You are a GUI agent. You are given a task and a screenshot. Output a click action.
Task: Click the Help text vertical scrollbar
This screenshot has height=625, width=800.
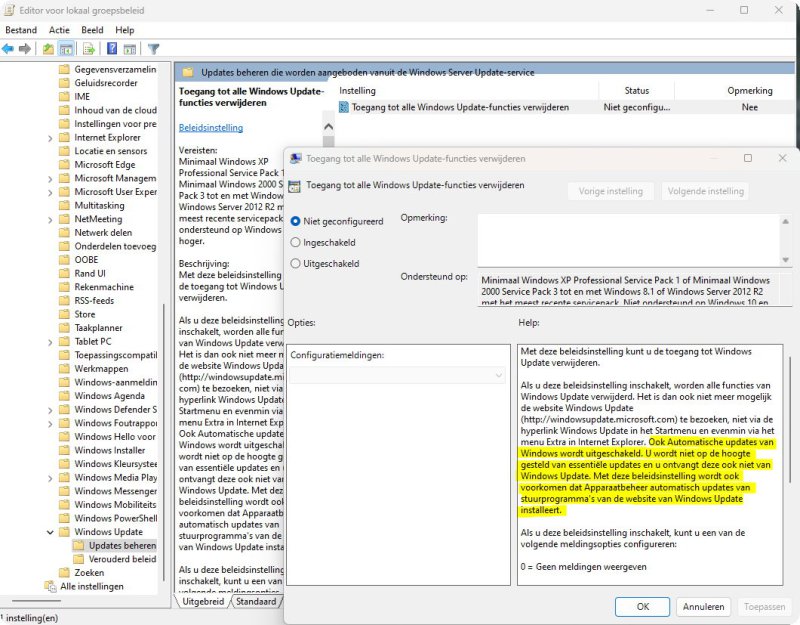[790, 418]
